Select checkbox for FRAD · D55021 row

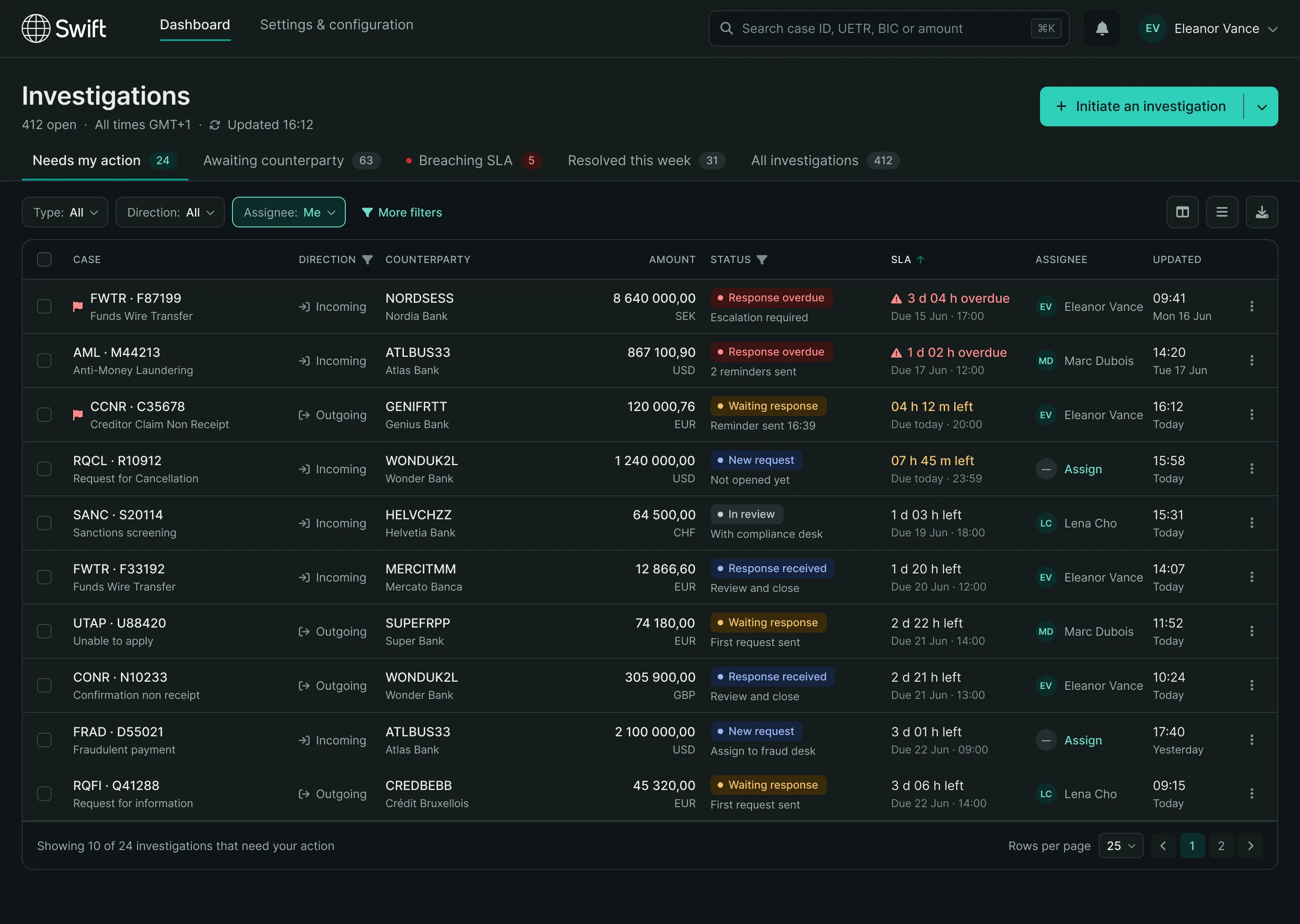click(x=44, y=739)
